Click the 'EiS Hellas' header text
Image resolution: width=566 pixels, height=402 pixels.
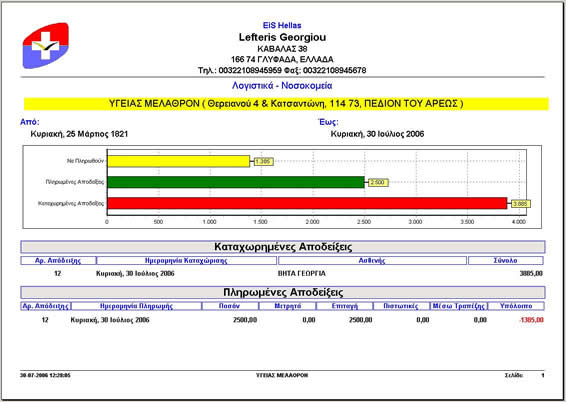(282, 25)
